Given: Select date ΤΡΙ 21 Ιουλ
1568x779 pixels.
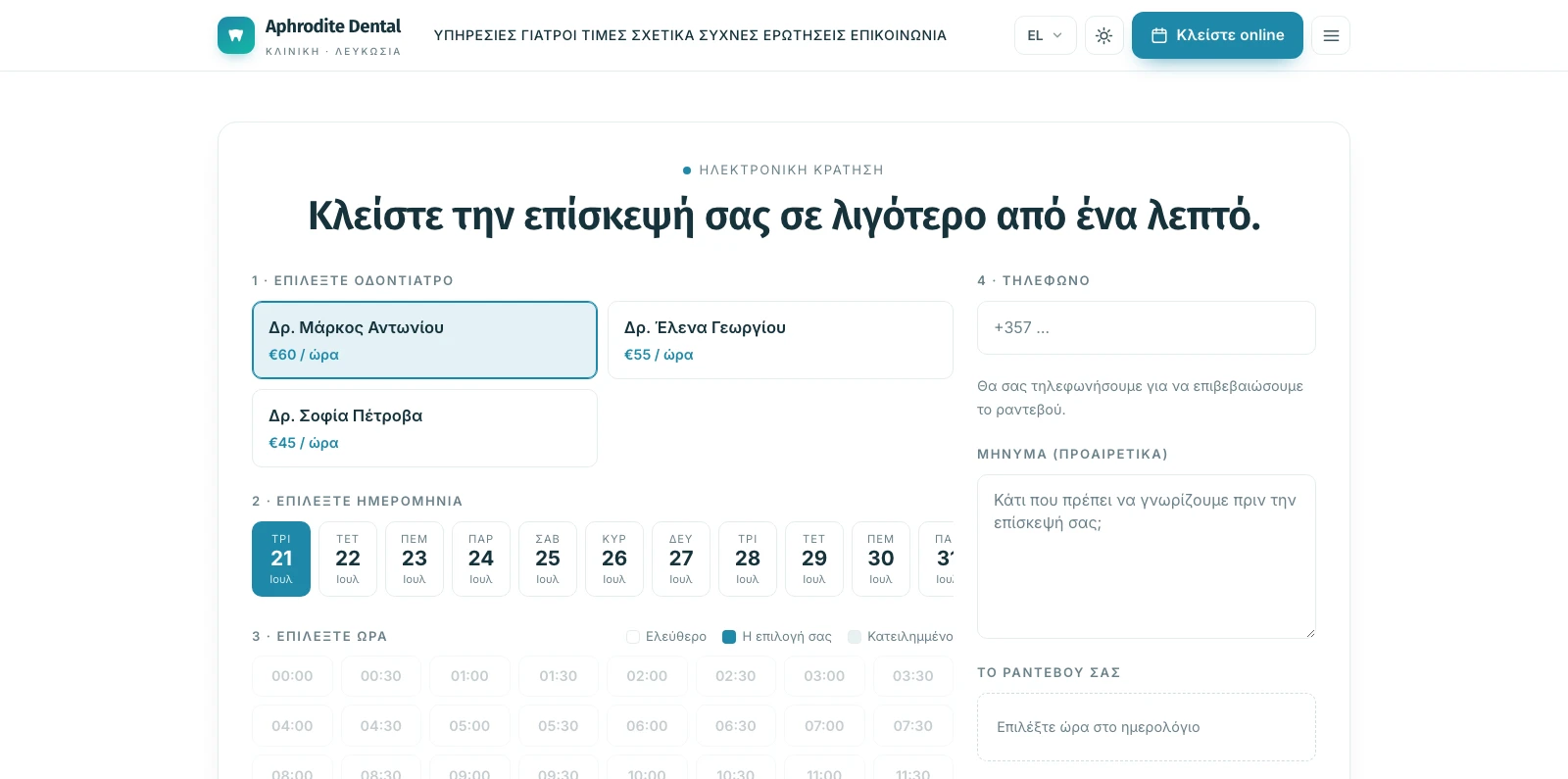Looking at the screenshot, I should [281, 559].
